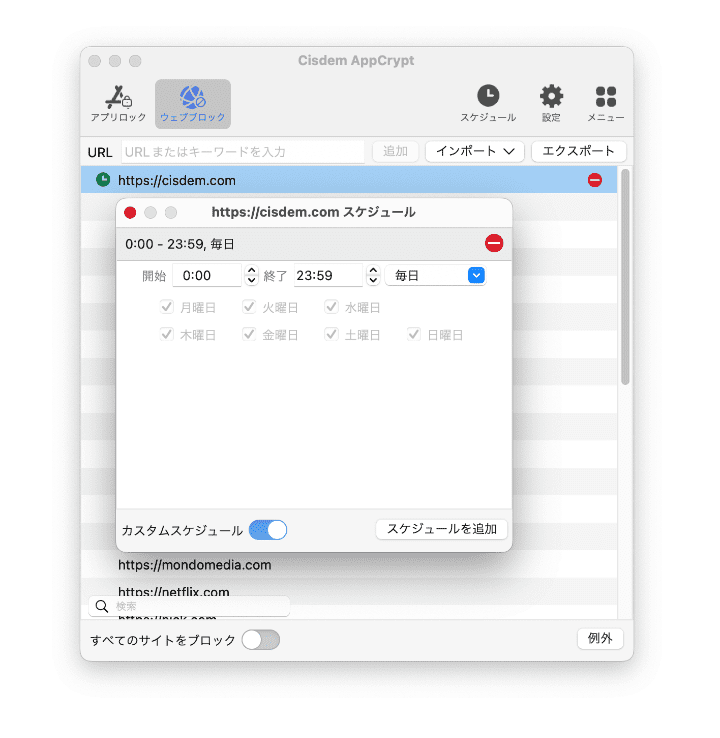Viewport: 720px width, 738px height.
Task: Click the 終了 time field 23:59
Action: coord(328,275)
